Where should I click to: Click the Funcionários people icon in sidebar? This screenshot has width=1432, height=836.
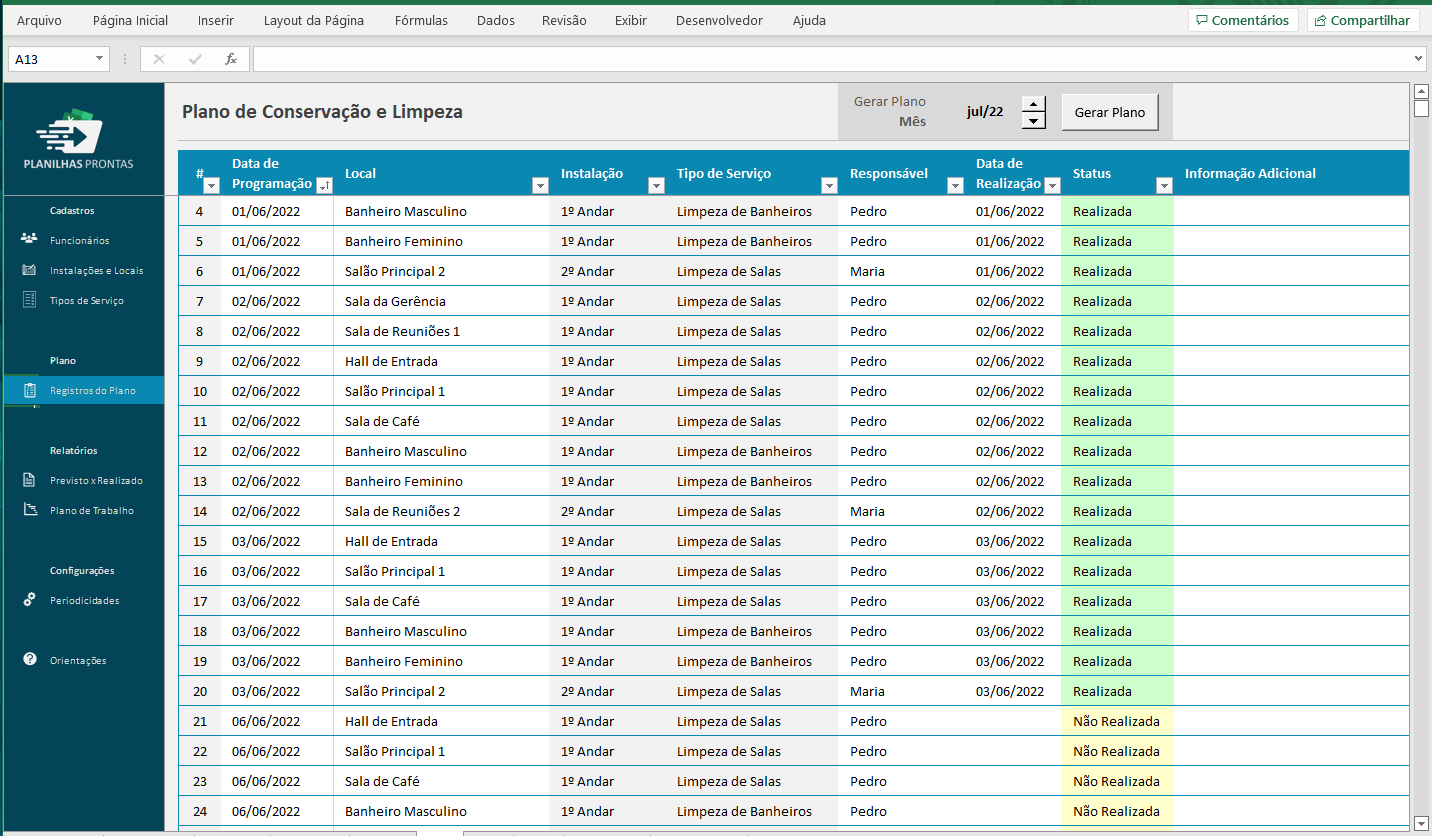29,239
